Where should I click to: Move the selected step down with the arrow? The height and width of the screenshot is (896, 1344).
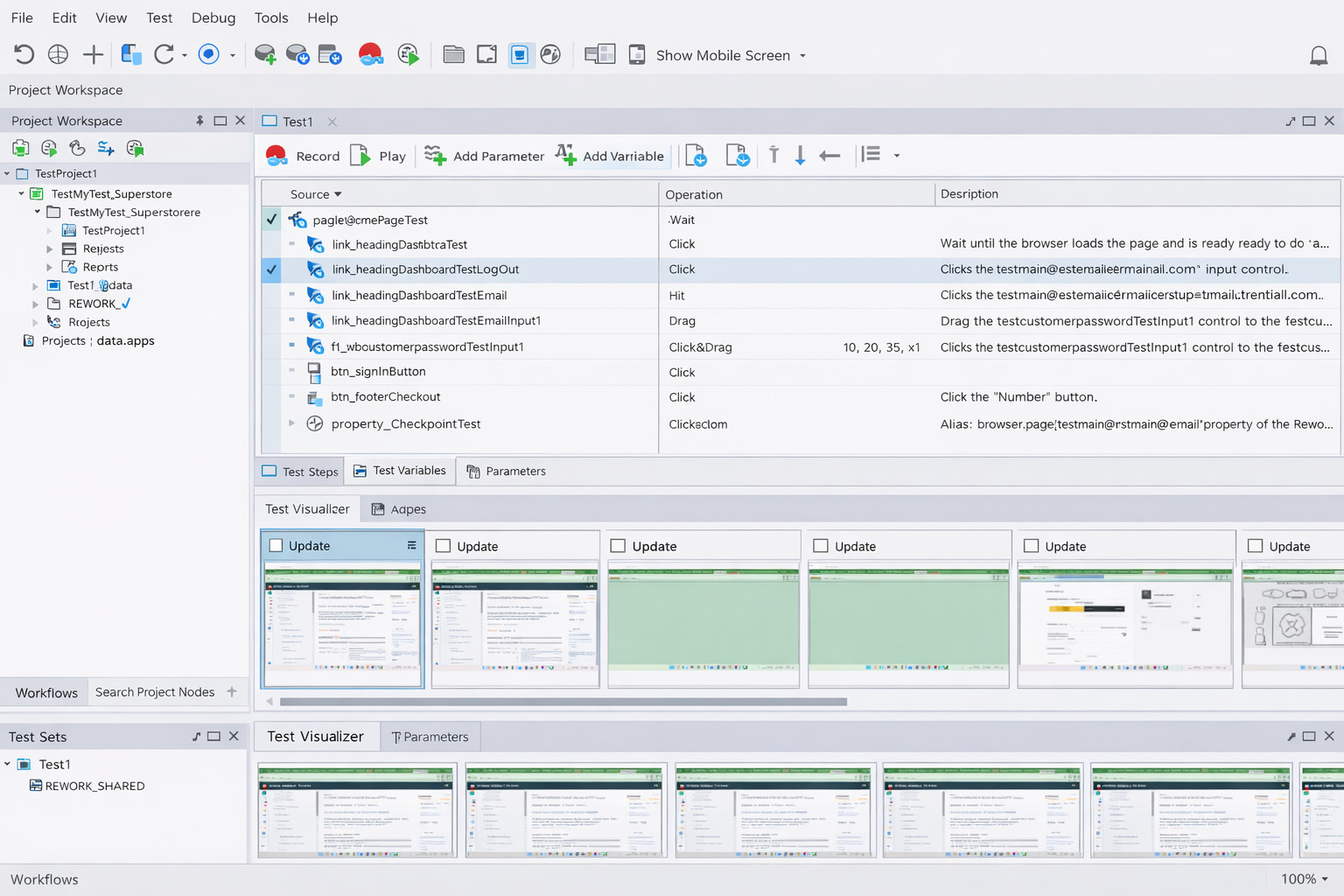pyautogui.click(x=800, y=156)
